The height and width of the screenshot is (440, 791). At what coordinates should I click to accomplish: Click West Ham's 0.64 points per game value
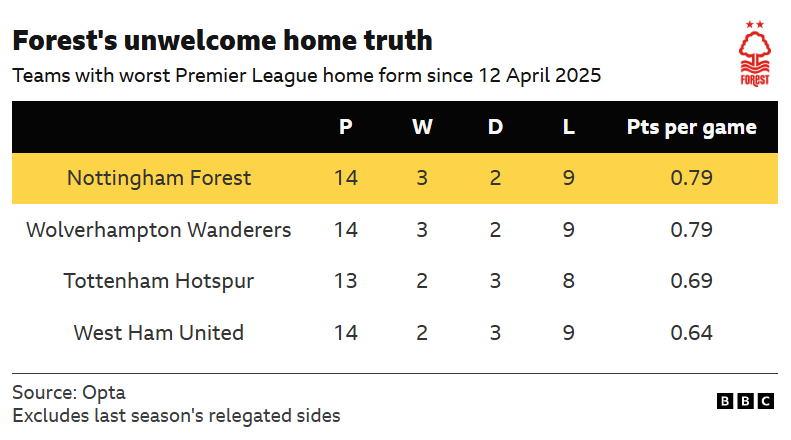coord(691,333)
